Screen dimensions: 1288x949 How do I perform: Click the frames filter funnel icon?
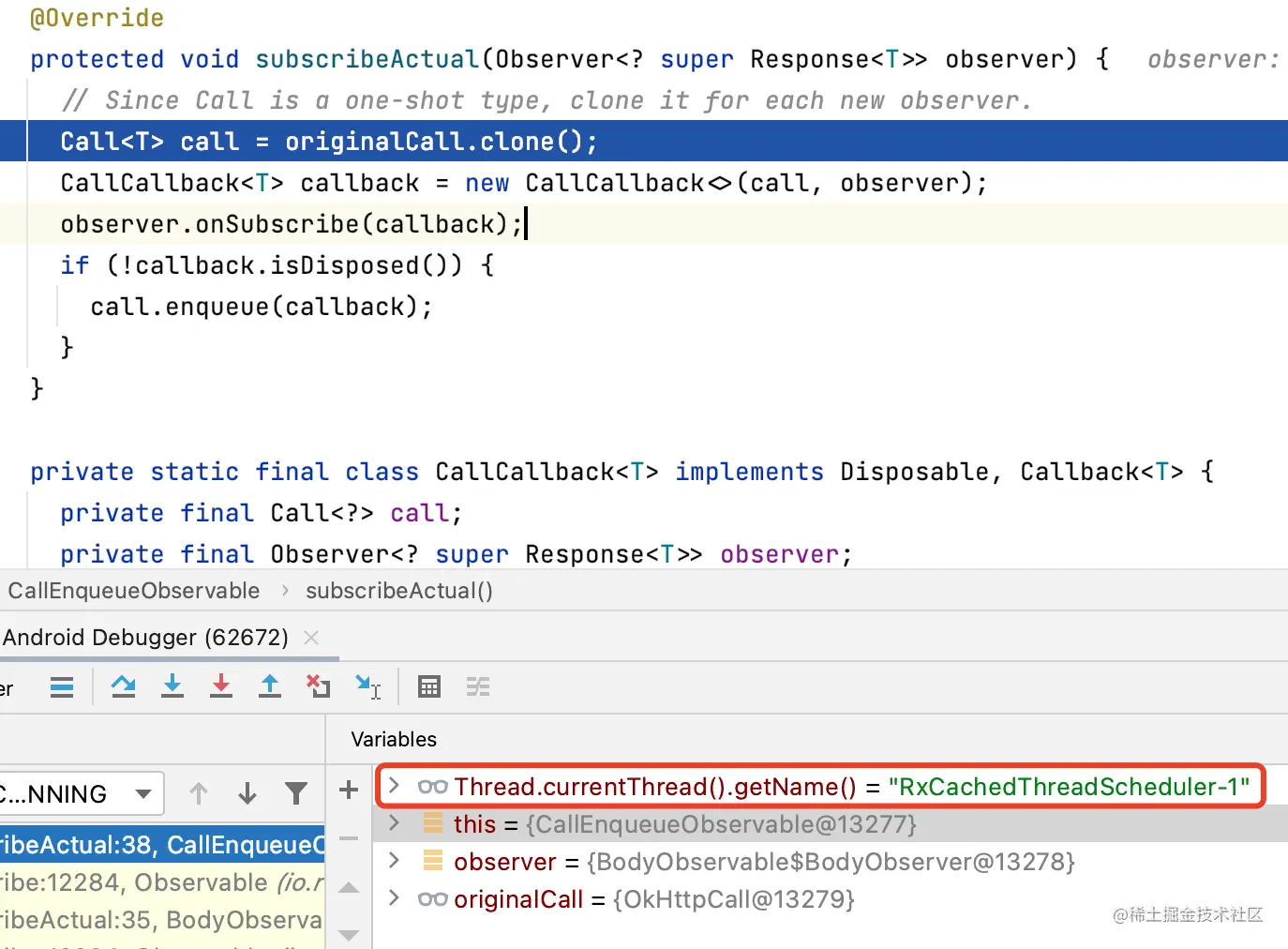(x=296, y=793)
